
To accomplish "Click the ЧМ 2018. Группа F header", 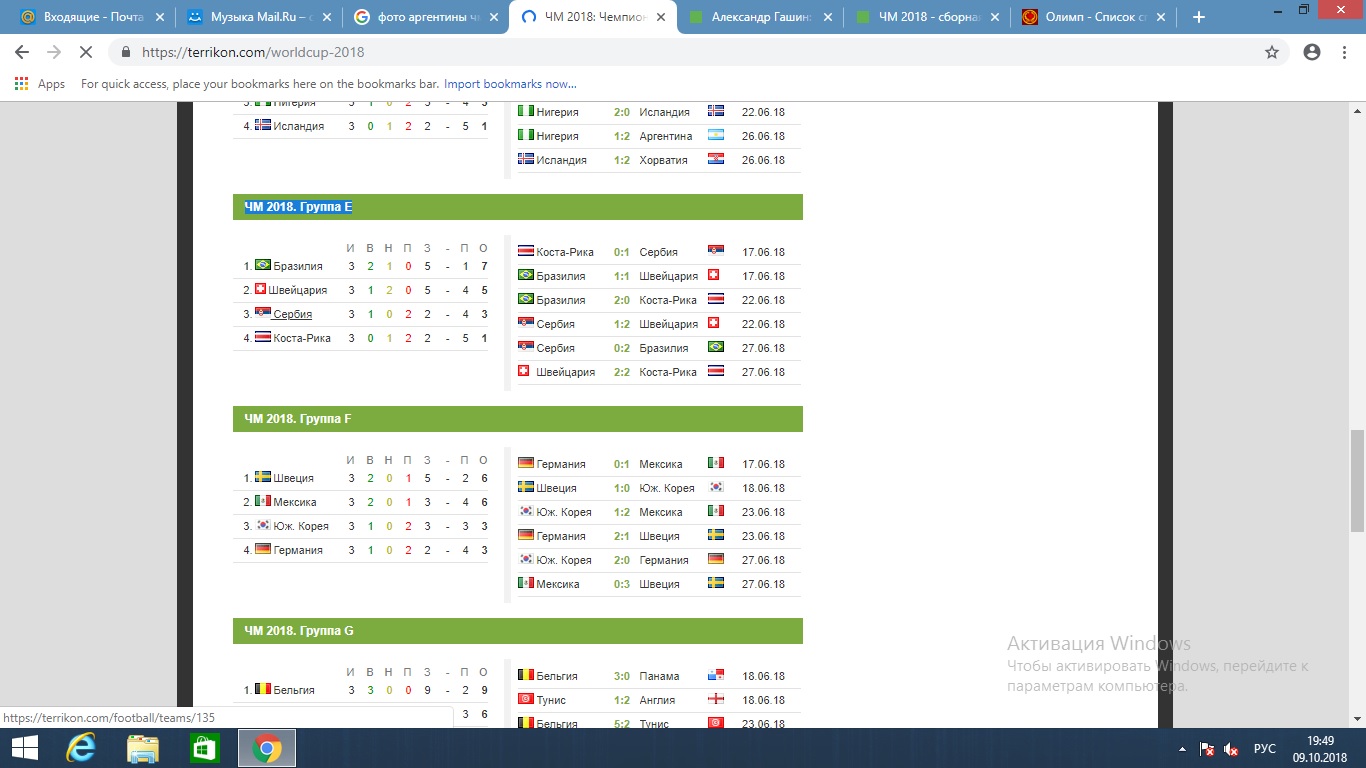I will pyautogui.click(x=518, y=419).
